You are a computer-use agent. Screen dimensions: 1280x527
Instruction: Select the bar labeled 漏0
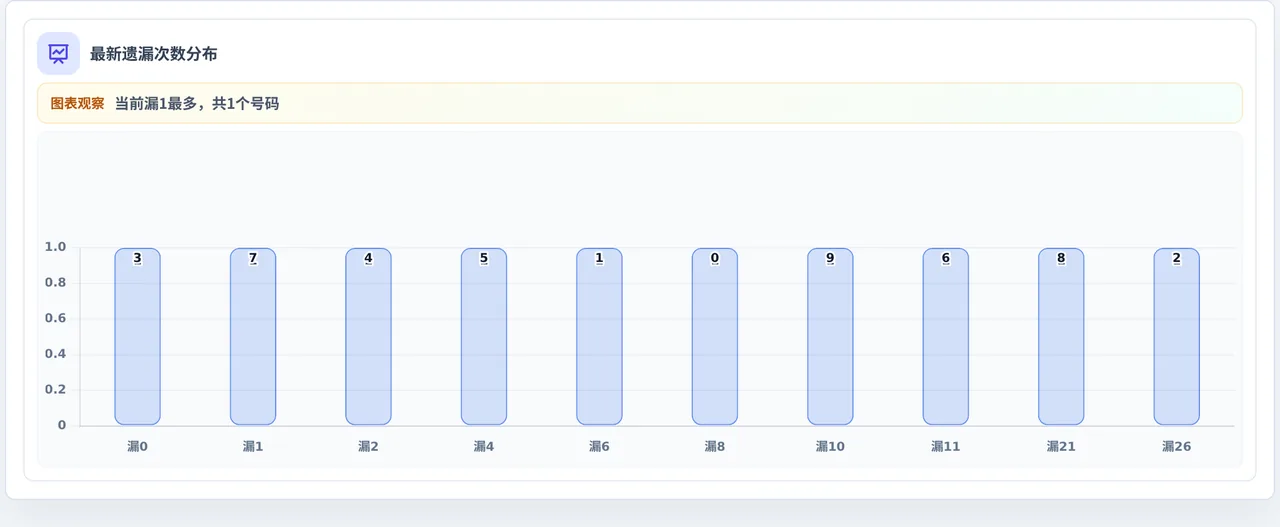(x=137, y=337)
